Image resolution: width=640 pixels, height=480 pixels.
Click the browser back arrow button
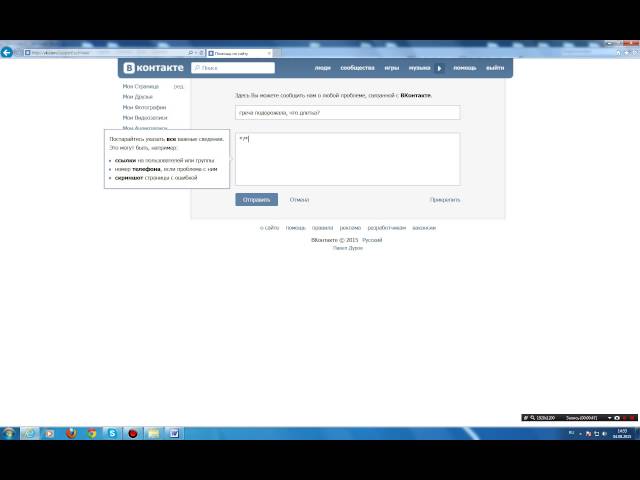click(7, 52)
